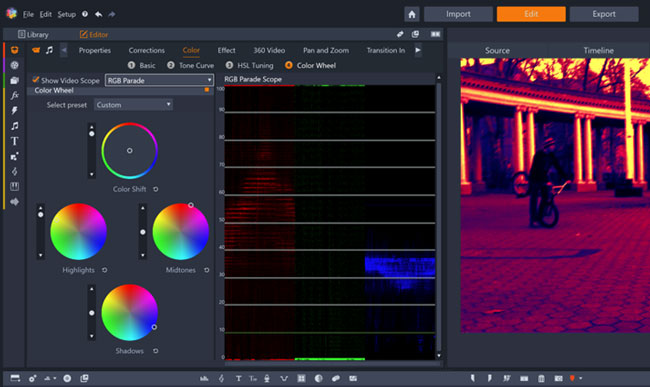
Task: Click the orange Edit button
Action: [x=531, y=14]
